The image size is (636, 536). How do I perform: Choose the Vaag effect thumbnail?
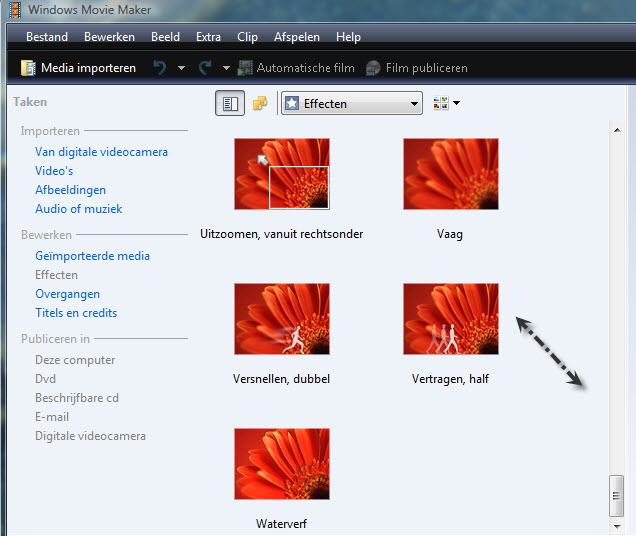[x=450, y=173]
